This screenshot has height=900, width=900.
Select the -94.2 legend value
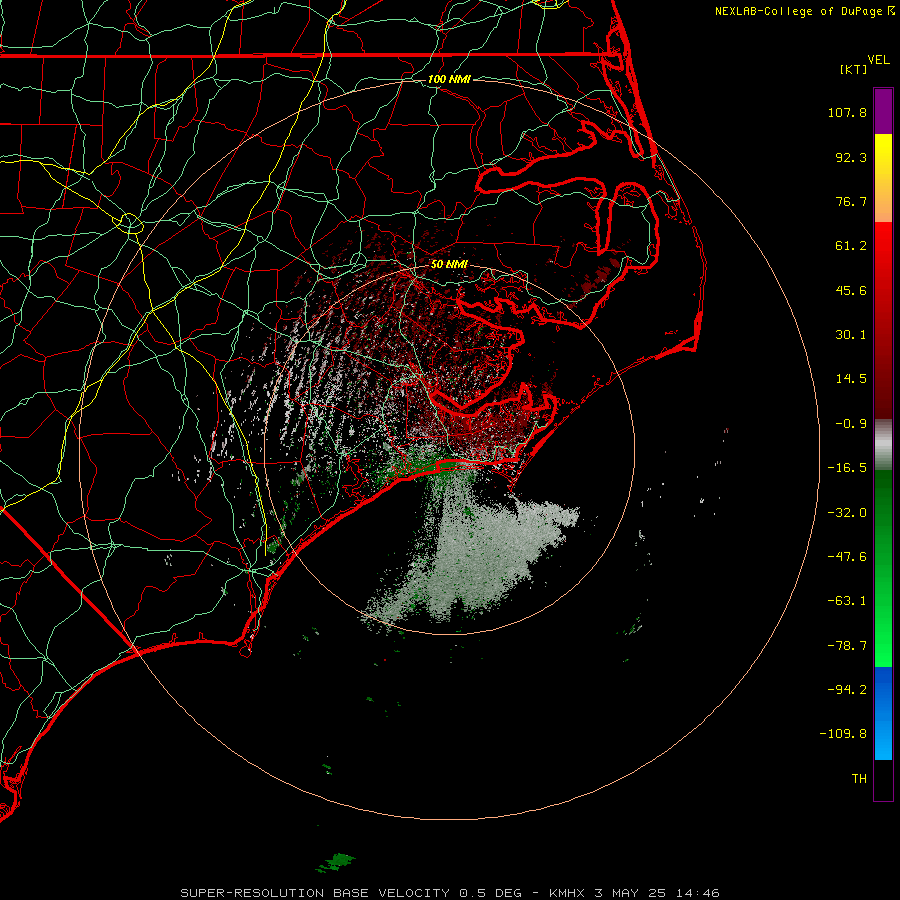[x=847, y=690]
